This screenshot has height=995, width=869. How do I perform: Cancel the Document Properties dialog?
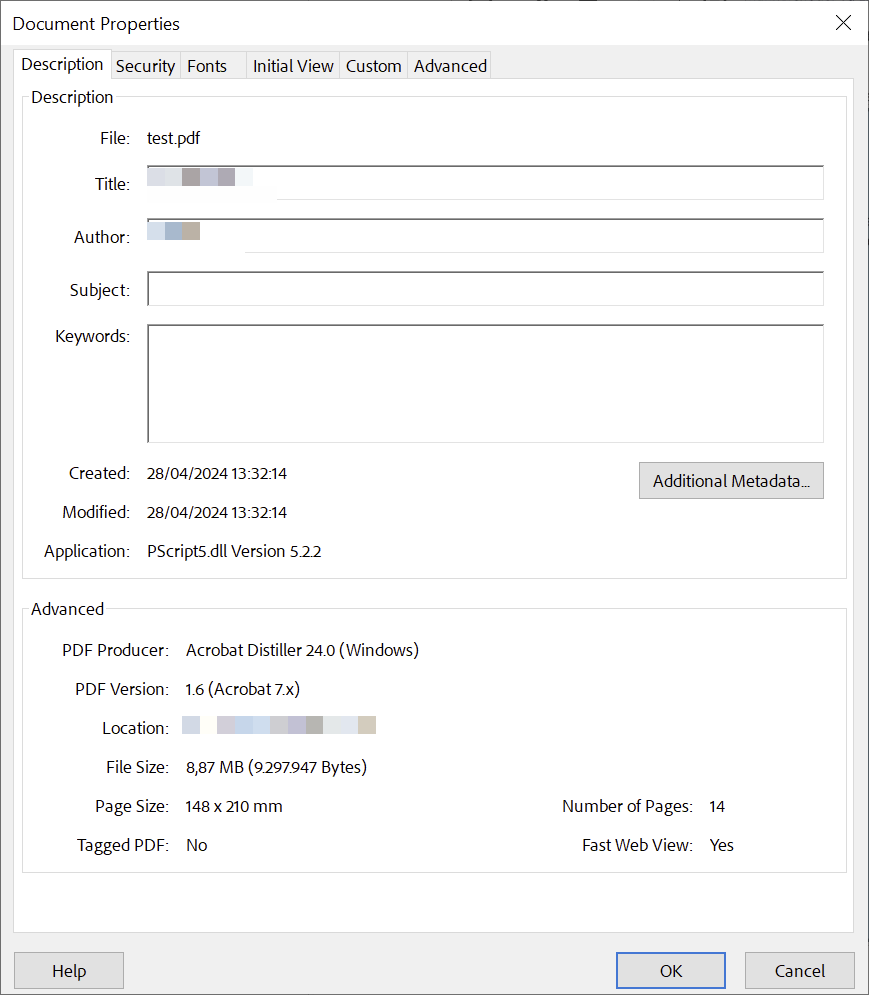coord(799,970)
